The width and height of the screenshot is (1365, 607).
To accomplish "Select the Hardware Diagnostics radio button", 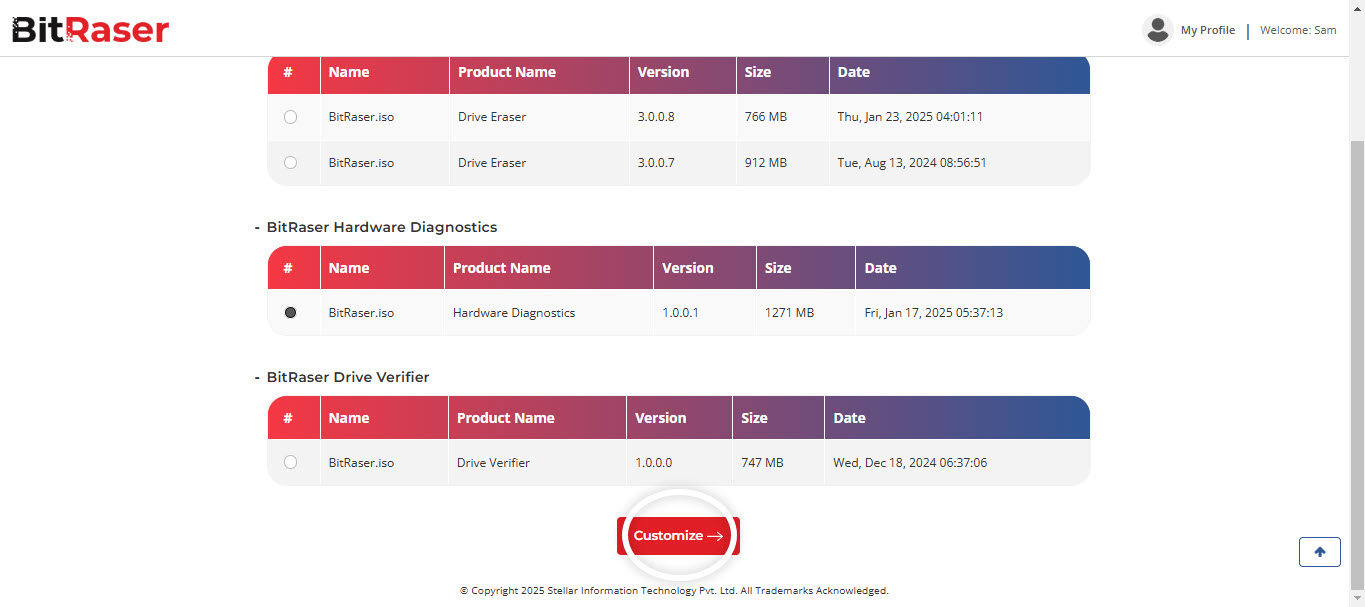I will [291, 313].
